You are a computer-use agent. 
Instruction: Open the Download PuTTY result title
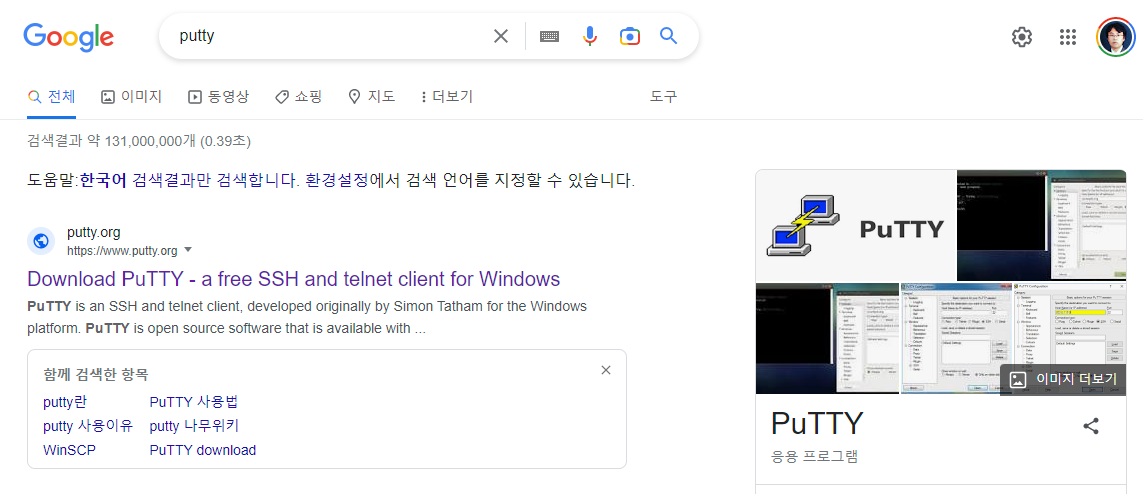coord(293,279)
